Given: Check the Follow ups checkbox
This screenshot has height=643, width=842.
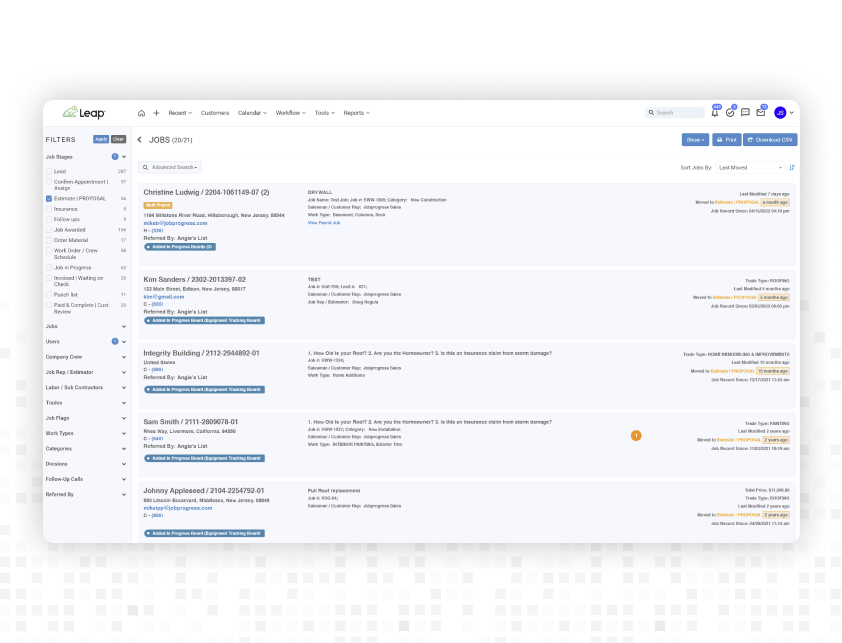Looking at the screenshot, I should (49, 219).
